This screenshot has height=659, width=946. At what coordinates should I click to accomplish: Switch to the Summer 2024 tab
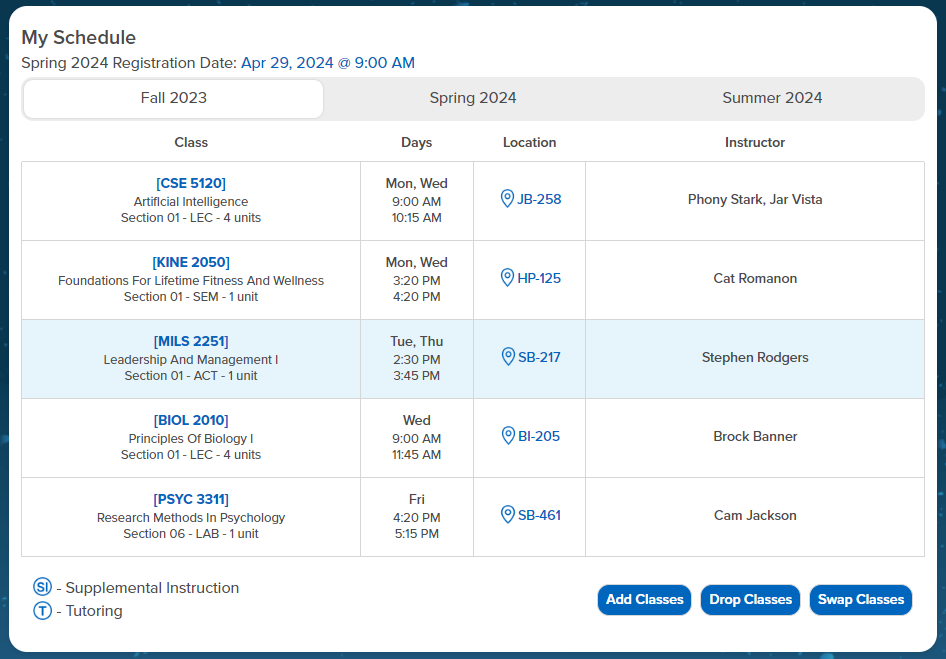point(772,98)
